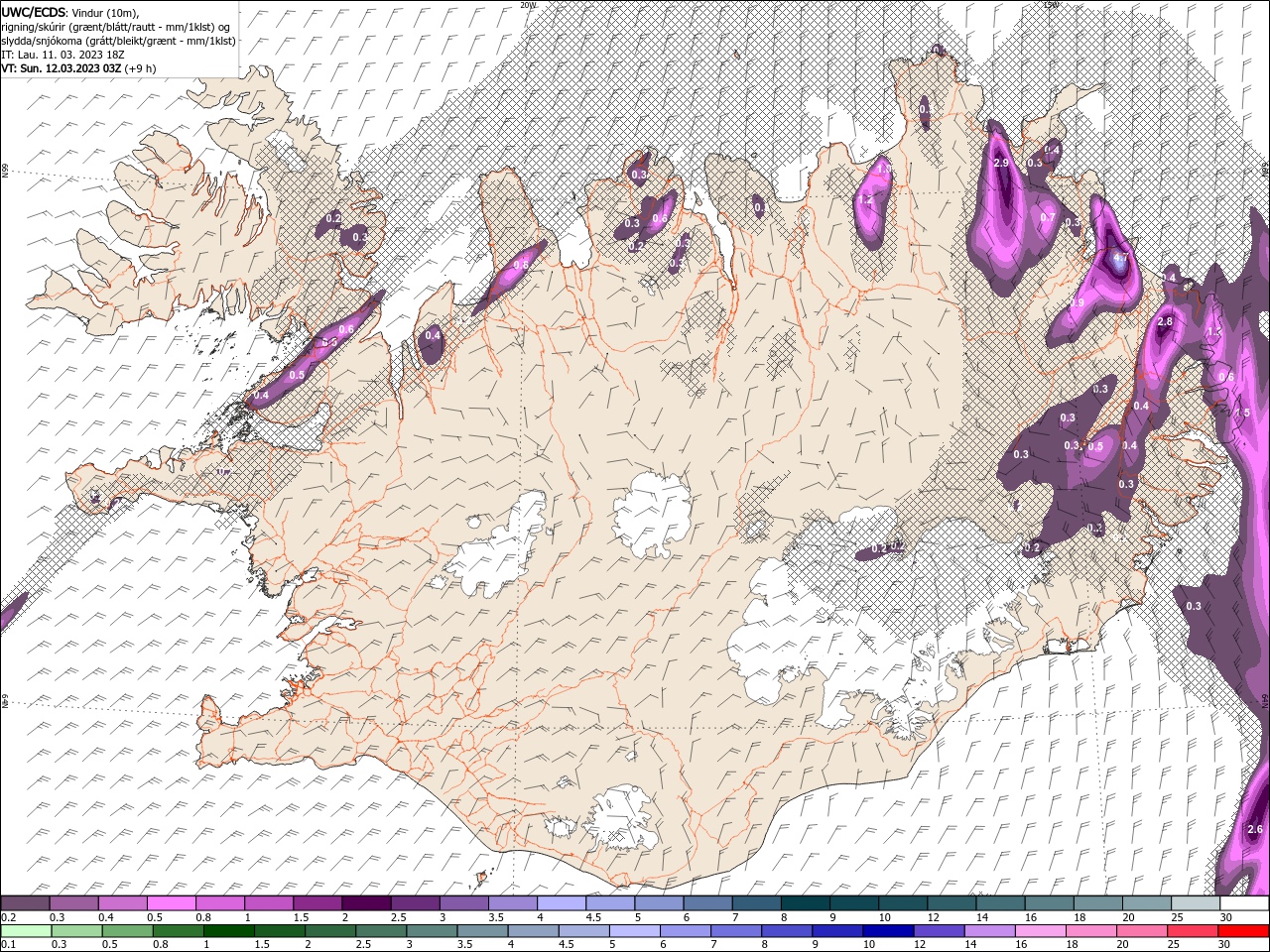The width and height of the screenshot is (1270, 952).
Task: Click the '30' label under the red swatch
Action: (1224, 945)
